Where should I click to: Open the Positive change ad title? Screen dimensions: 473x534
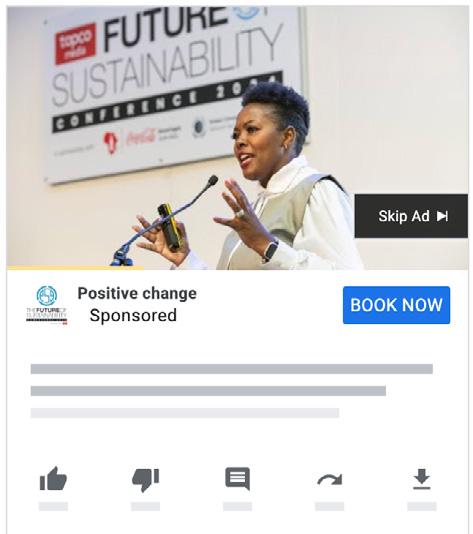point(137,293)
